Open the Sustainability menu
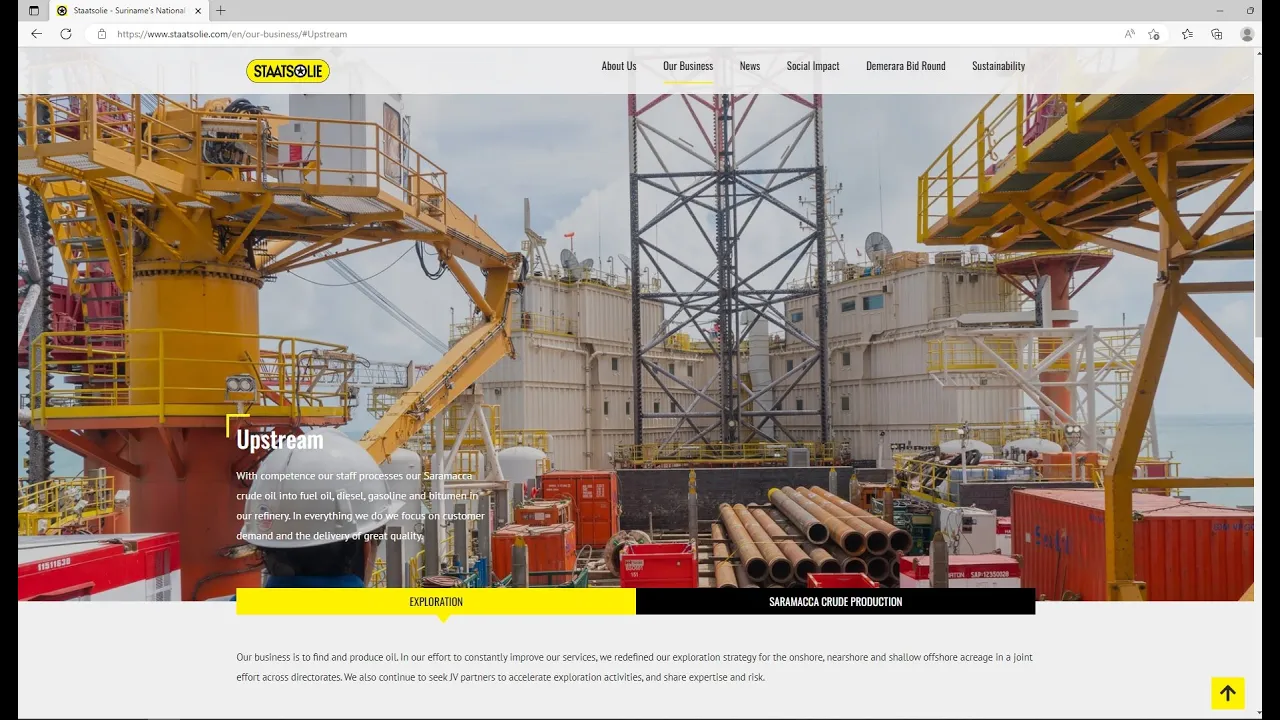Screen dimensions: 1280x720 pyautogui.click(x=999, y=66)
